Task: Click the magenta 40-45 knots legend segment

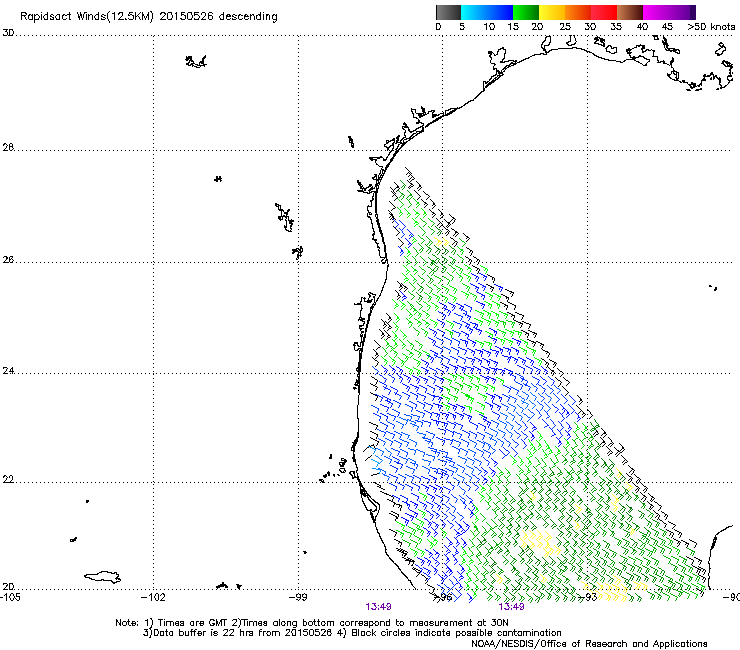Action: point(656,12)
